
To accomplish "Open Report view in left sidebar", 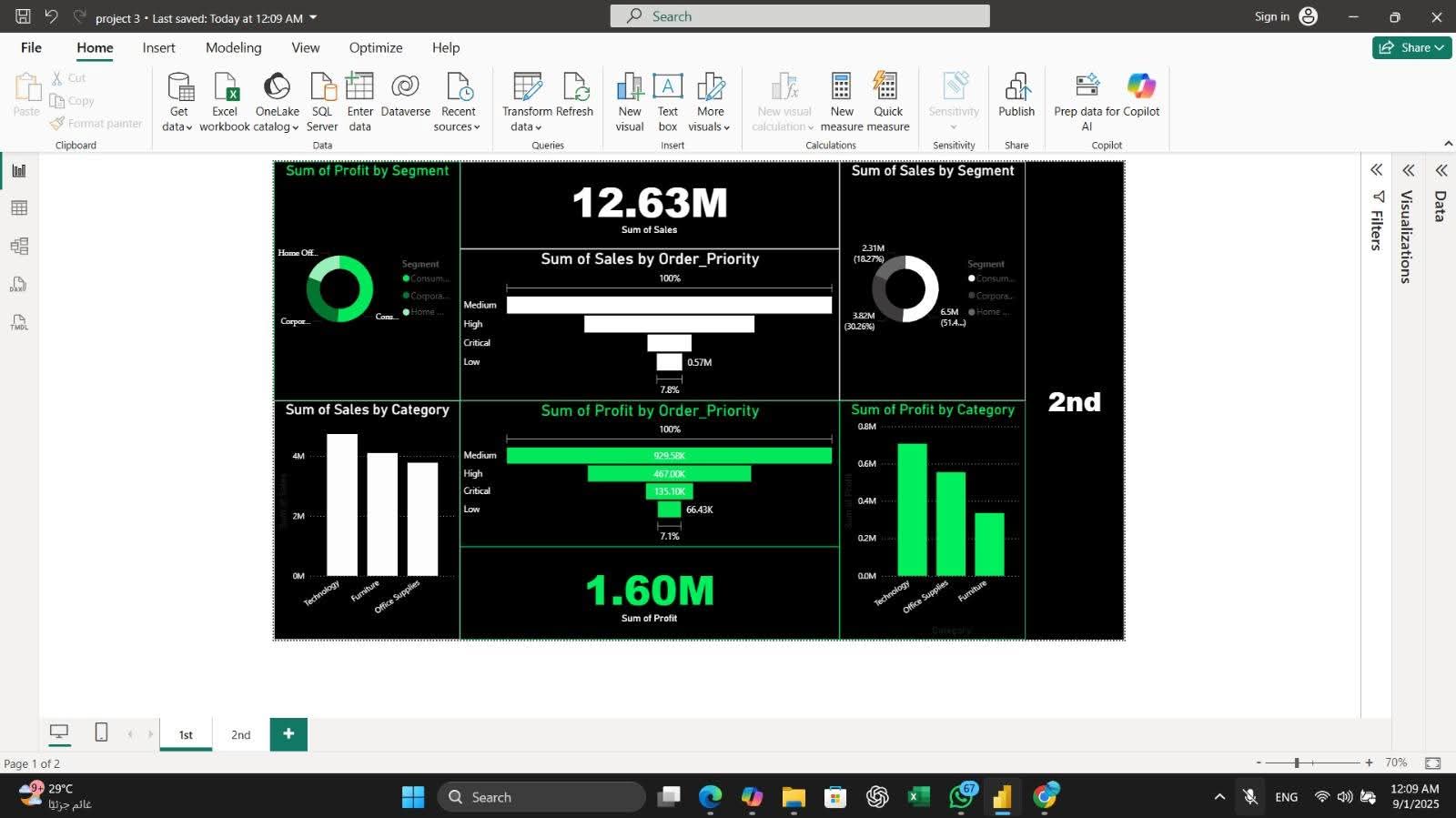I will [19, 171].
